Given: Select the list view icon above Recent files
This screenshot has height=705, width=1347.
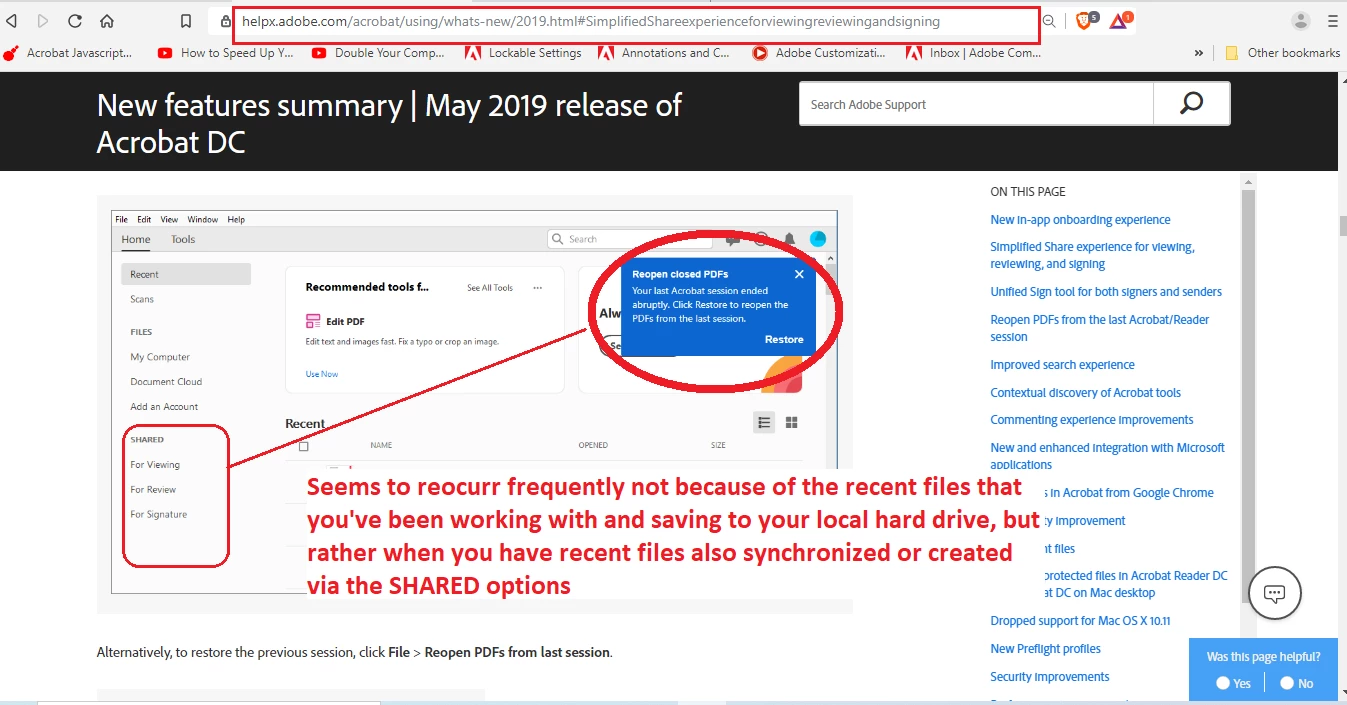Looking at the screenshot, I should pyautogui.click(x=764, y=422).
